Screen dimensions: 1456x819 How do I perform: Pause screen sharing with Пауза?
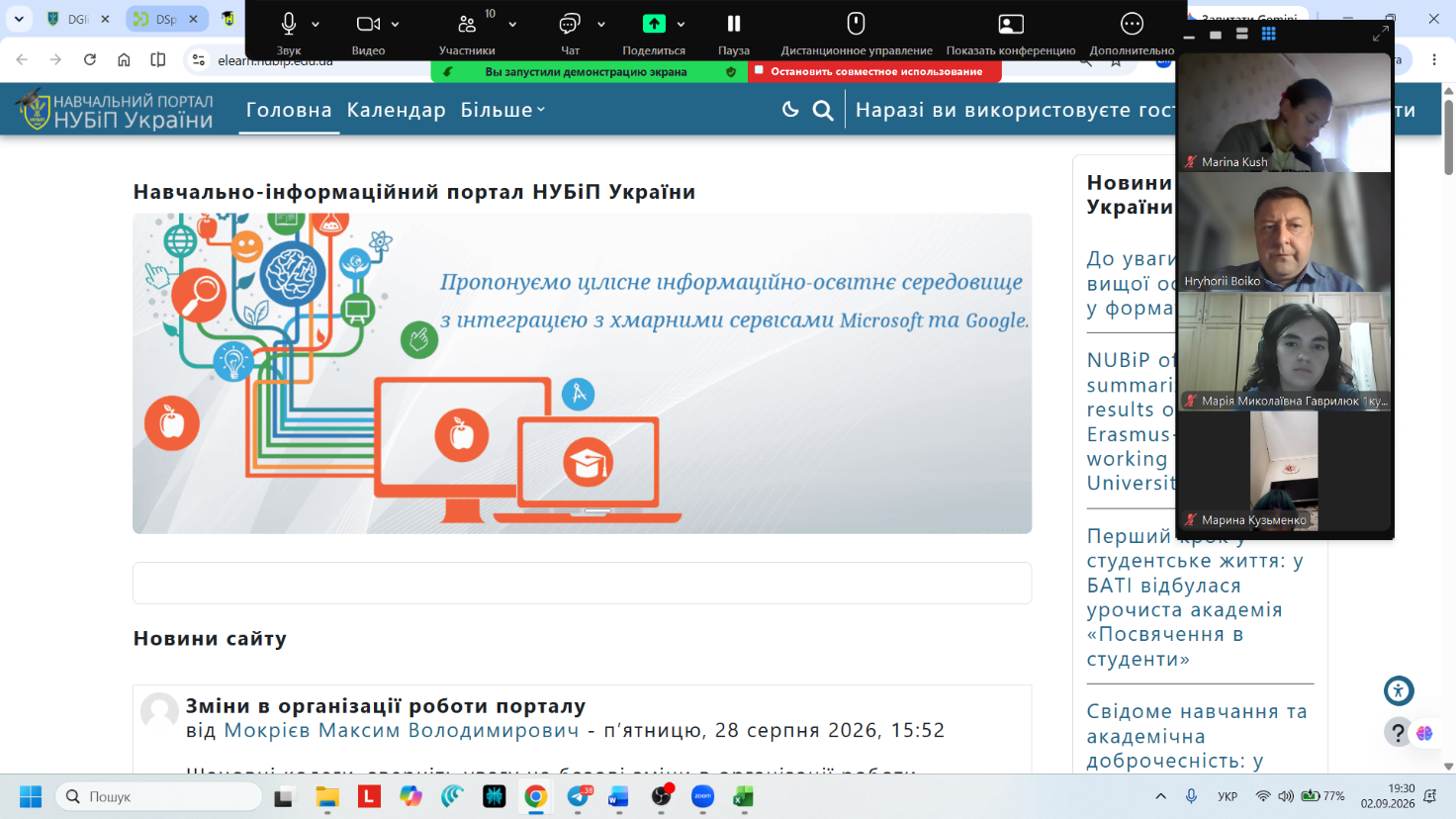point(734,24)
